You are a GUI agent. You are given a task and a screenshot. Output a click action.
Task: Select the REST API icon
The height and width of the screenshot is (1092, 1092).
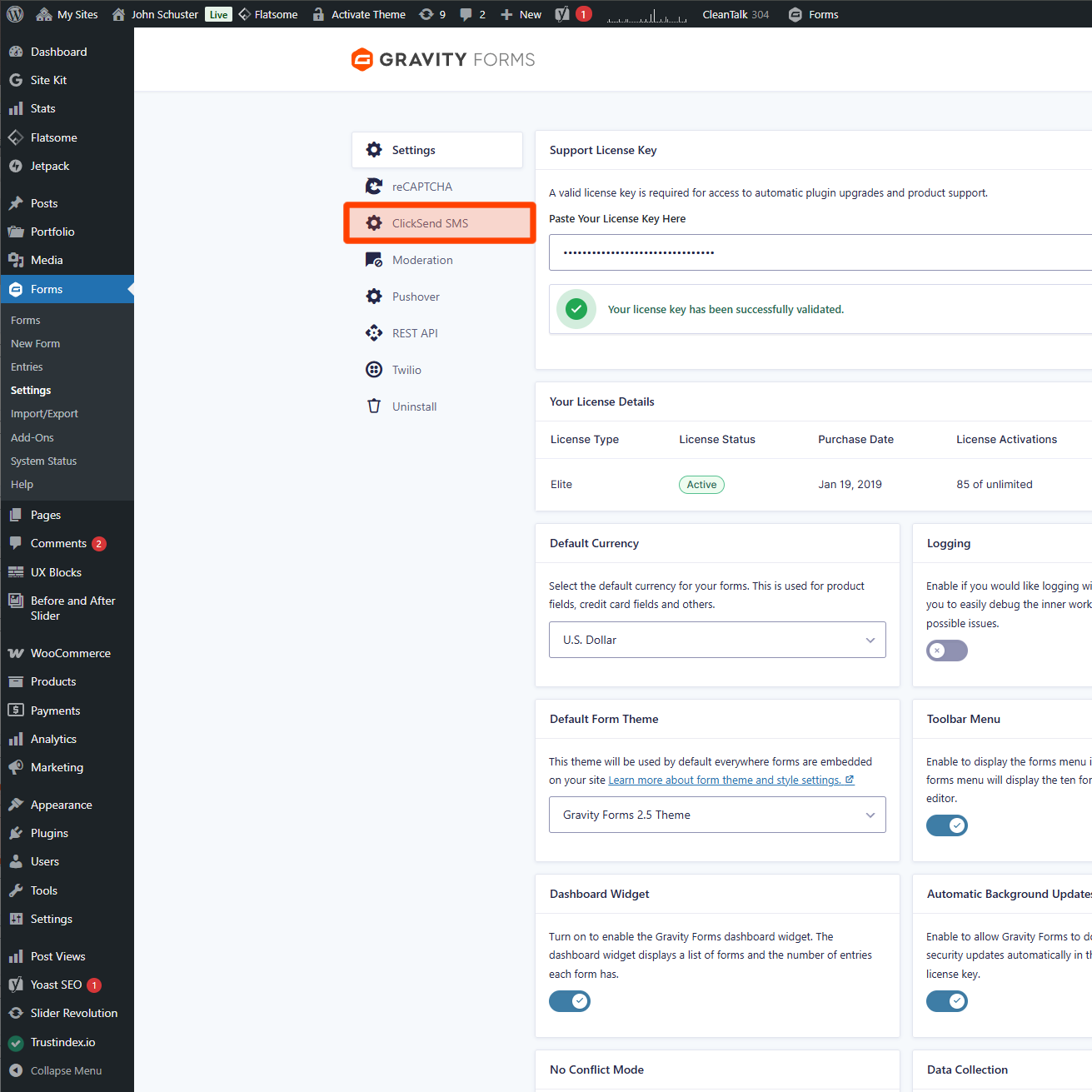pos(374,333)
